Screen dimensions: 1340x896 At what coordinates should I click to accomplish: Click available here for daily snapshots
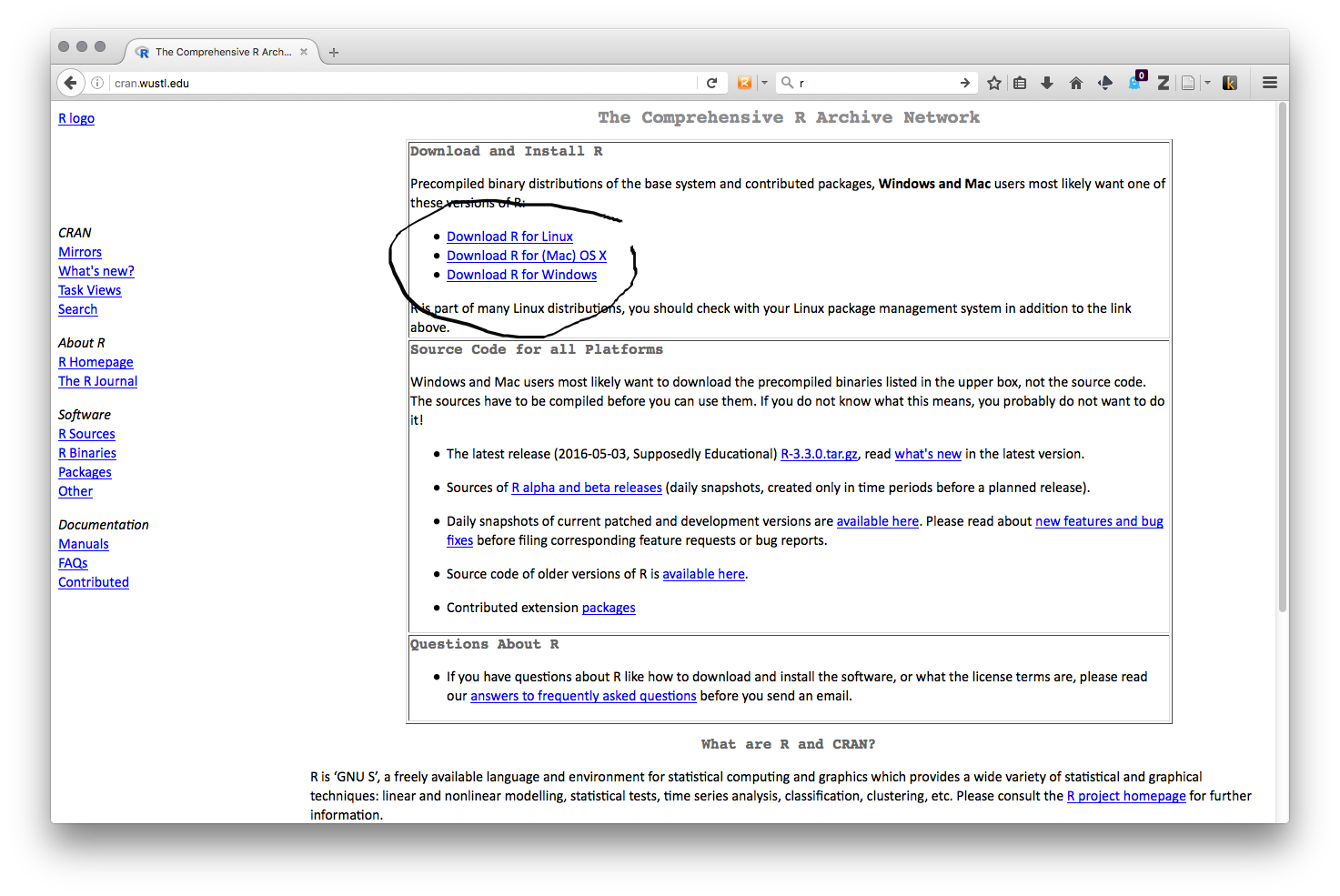(878, 521)
